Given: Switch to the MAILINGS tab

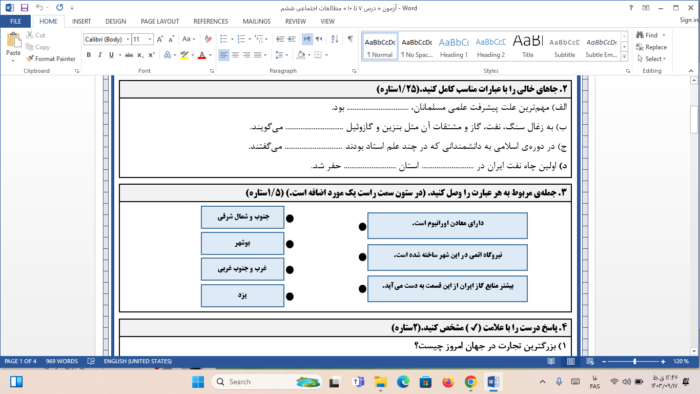Looking at the screenshot, I should 257,21.
